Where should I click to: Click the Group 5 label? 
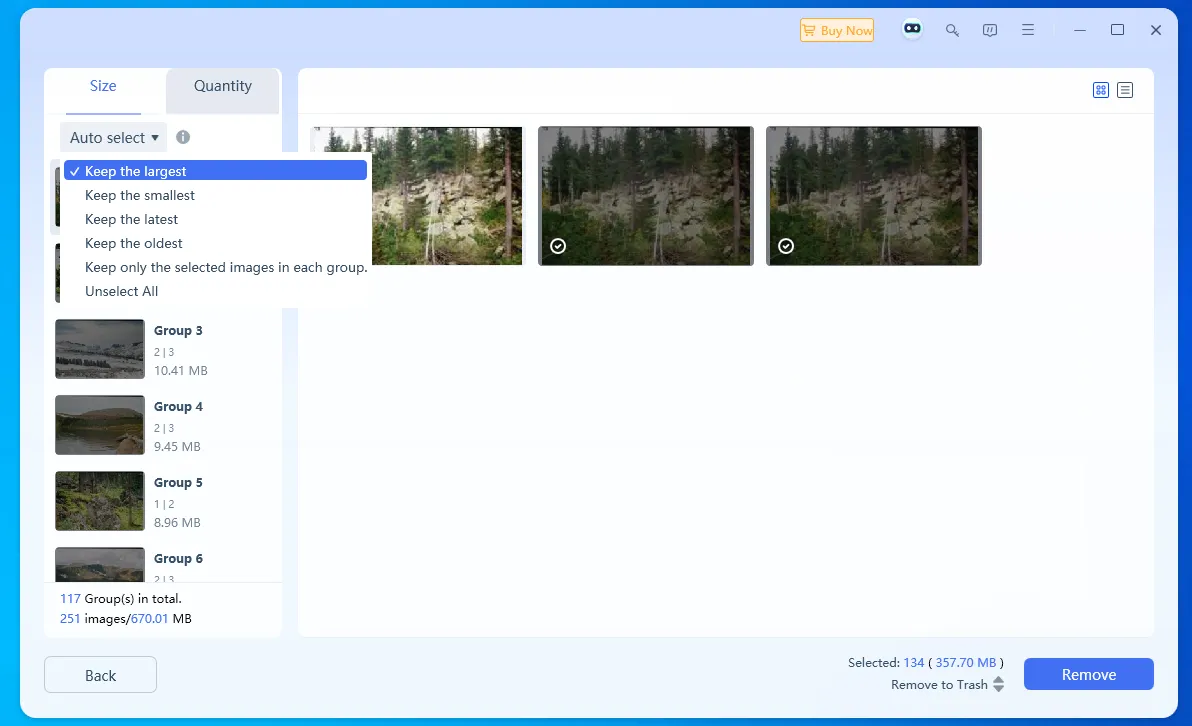coord(178,483)
